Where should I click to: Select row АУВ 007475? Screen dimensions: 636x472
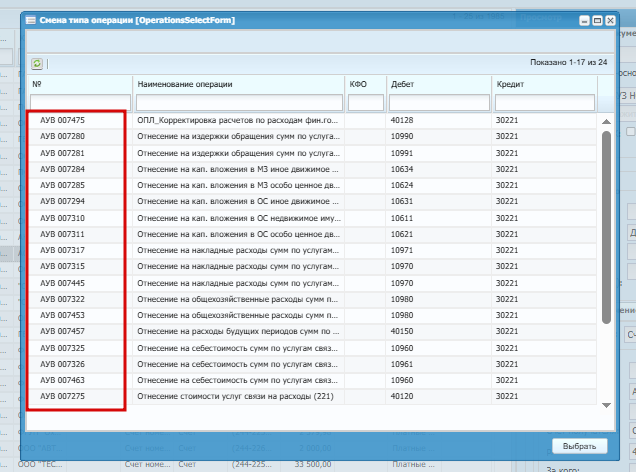coord(312,120)
